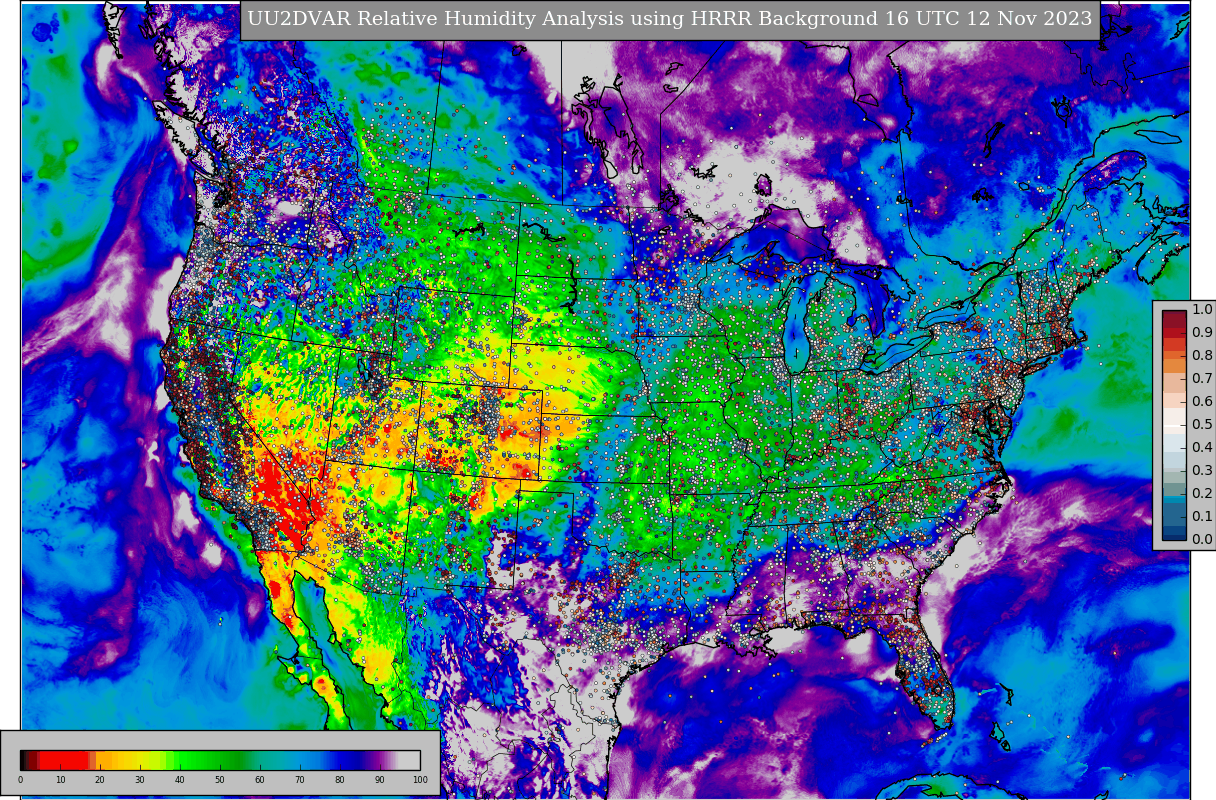Click the 10 tick label under humidity colorbar
The height and width of the screenshot is (800, 1216).
[60, 780]
